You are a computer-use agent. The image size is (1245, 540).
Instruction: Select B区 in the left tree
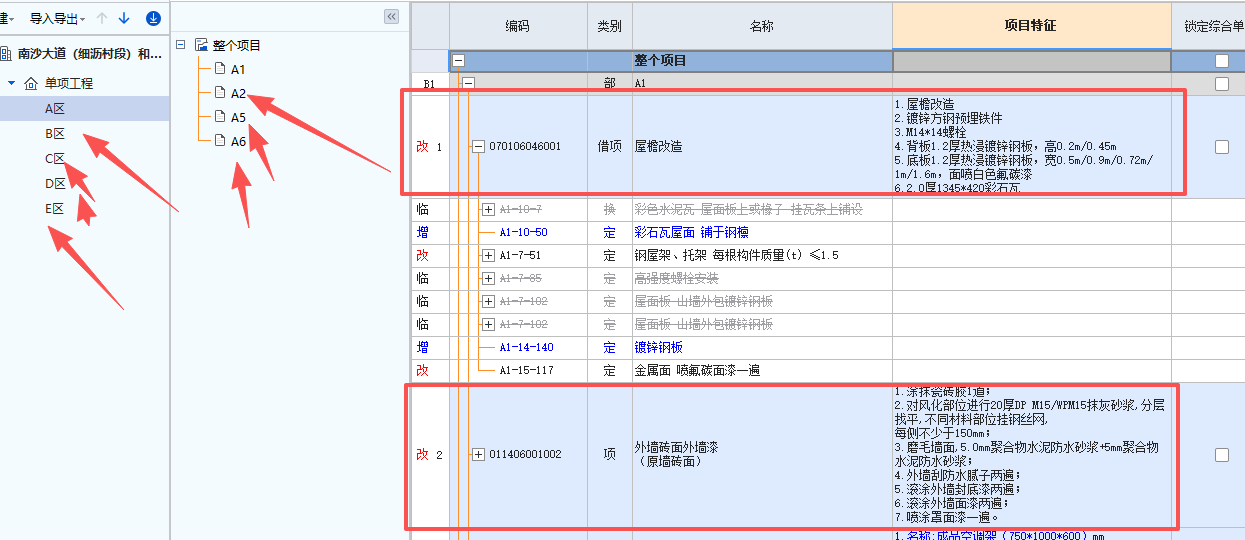tap(54, 133)
